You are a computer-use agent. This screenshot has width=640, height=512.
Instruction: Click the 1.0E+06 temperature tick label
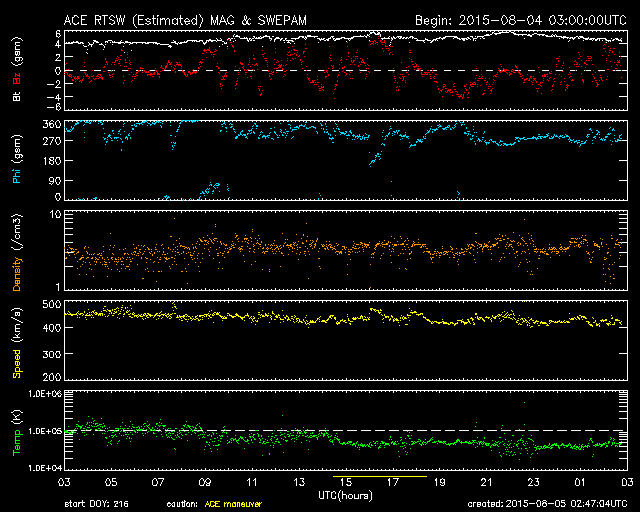coord(43,394)
